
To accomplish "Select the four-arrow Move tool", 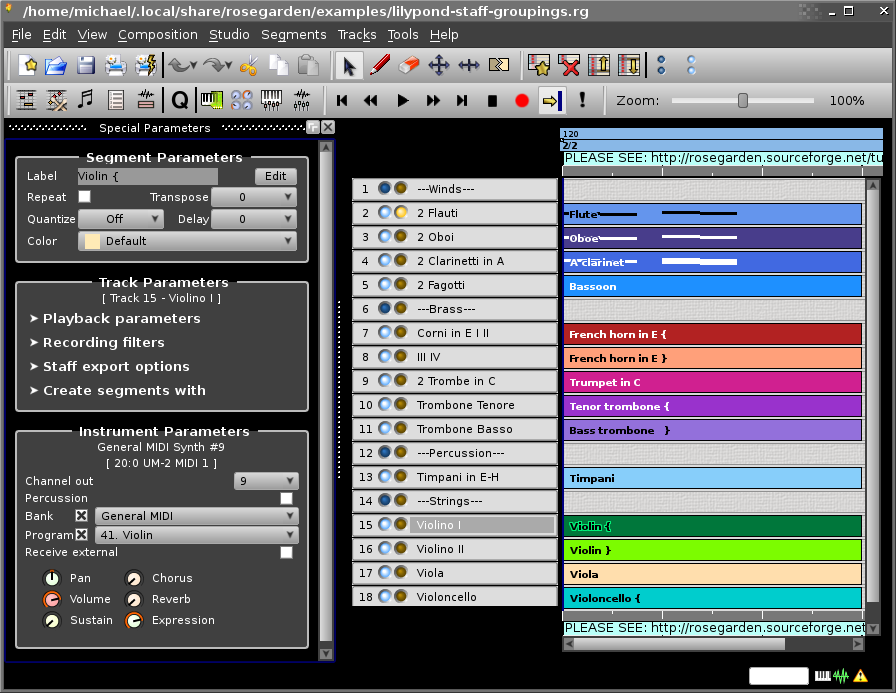I will (x=438, y=67).
